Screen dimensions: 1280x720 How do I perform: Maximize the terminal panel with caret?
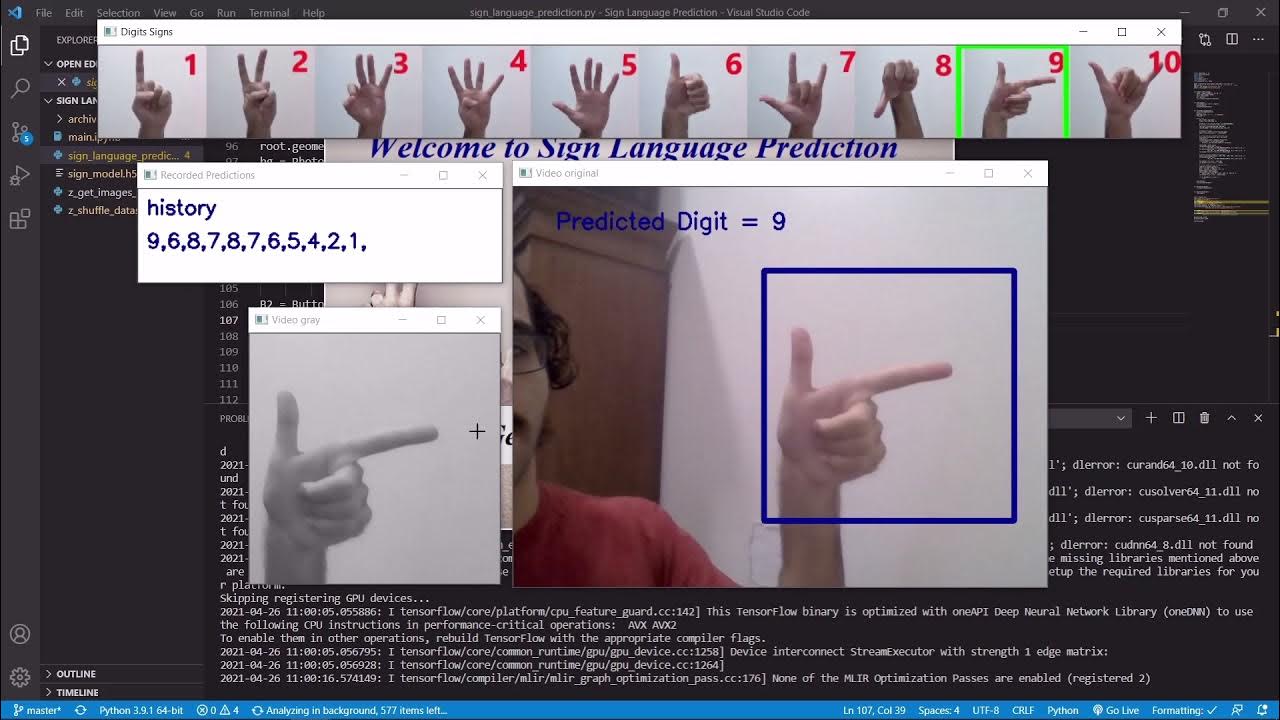coord(1232,418)
